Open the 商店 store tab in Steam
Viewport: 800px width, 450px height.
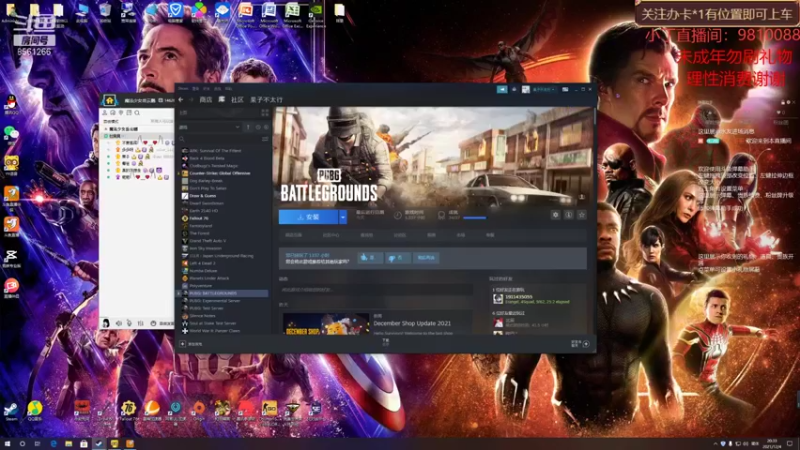click(206, 99)
